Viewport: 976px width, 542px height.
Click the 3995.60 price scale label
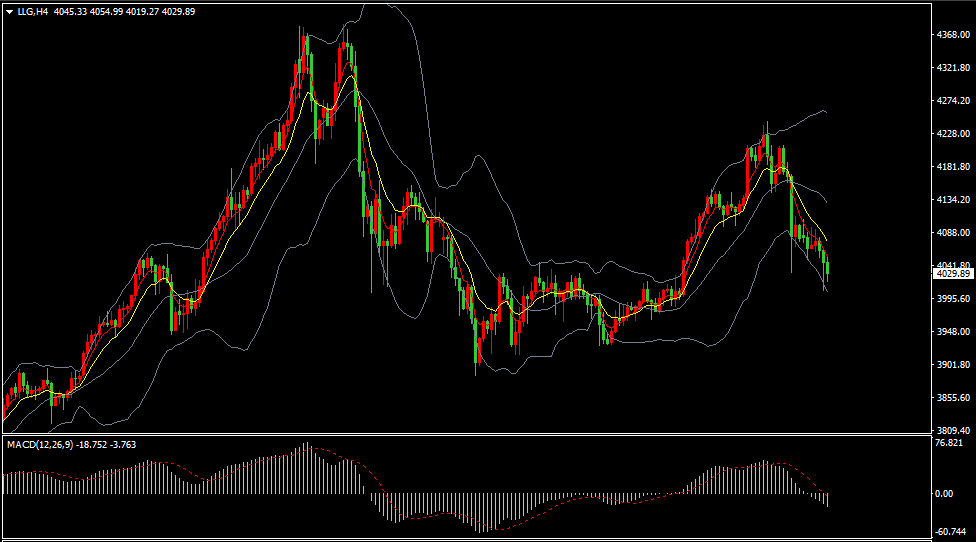click(x=953, y=299)
